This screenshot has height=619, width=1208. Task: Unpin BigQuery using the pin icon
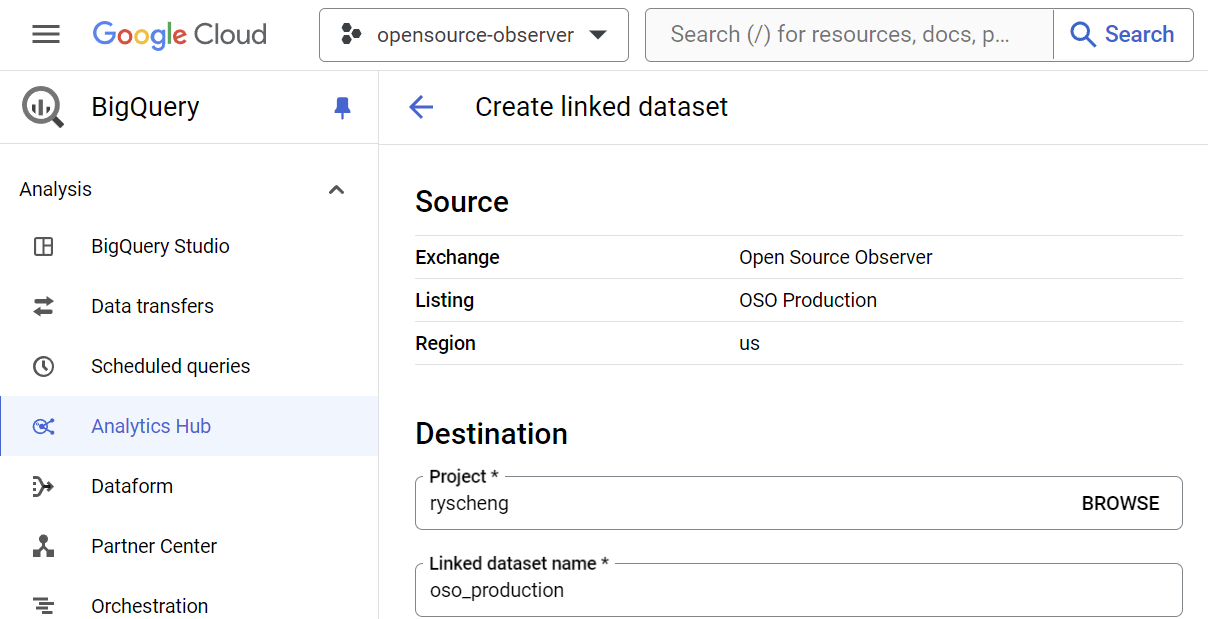point(342,107)
